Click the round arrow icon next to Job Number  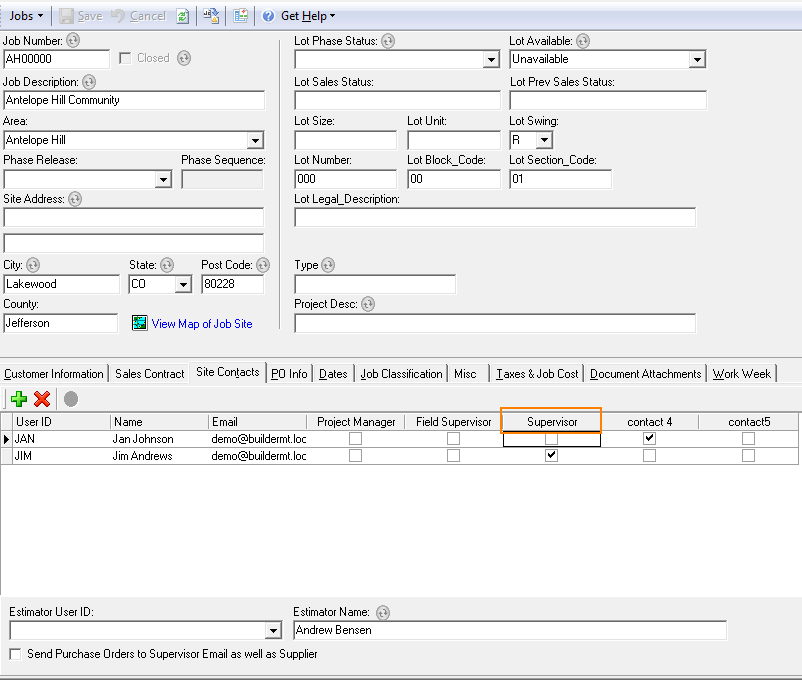tap(73, 41)
